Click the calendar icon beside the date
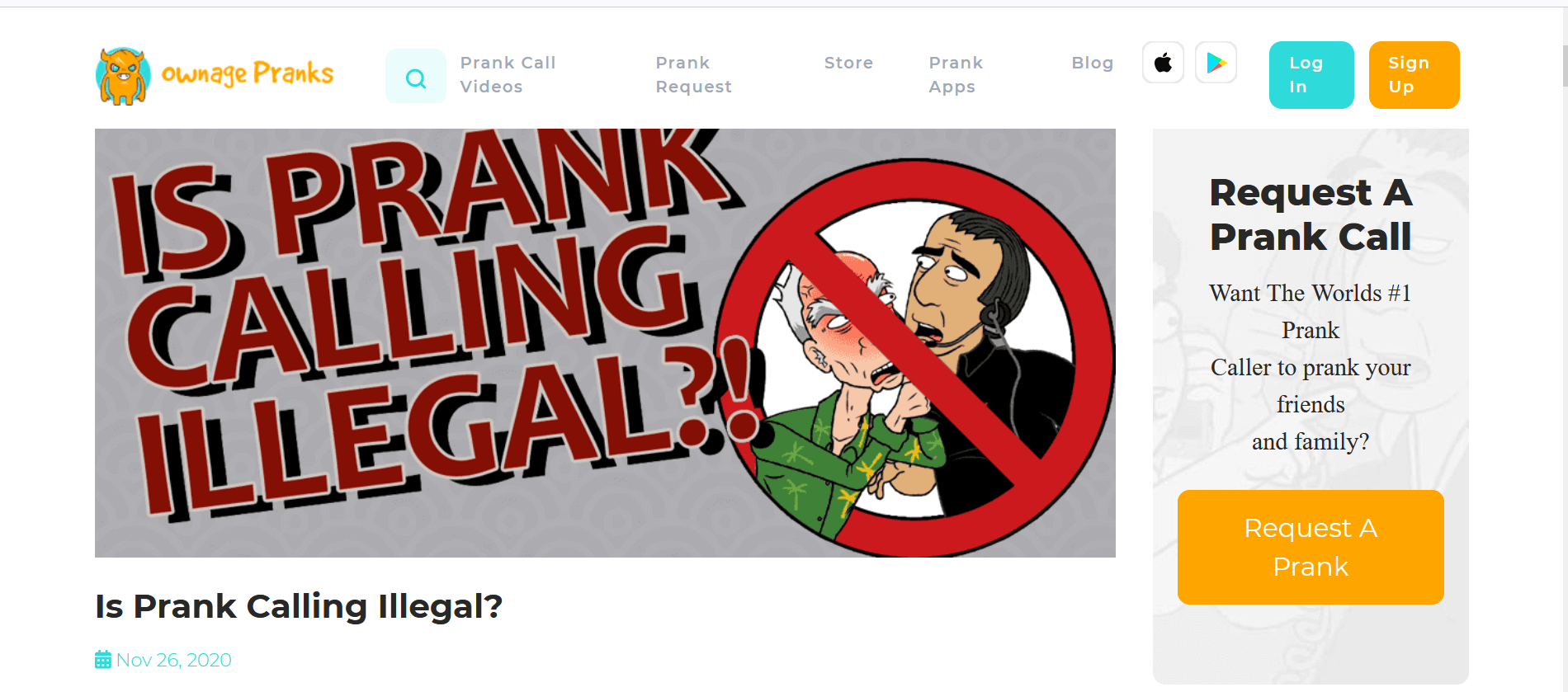Image resolution: width=1568 pixels, height=692 pixels. pyautogui.click(x=103, y=660)
